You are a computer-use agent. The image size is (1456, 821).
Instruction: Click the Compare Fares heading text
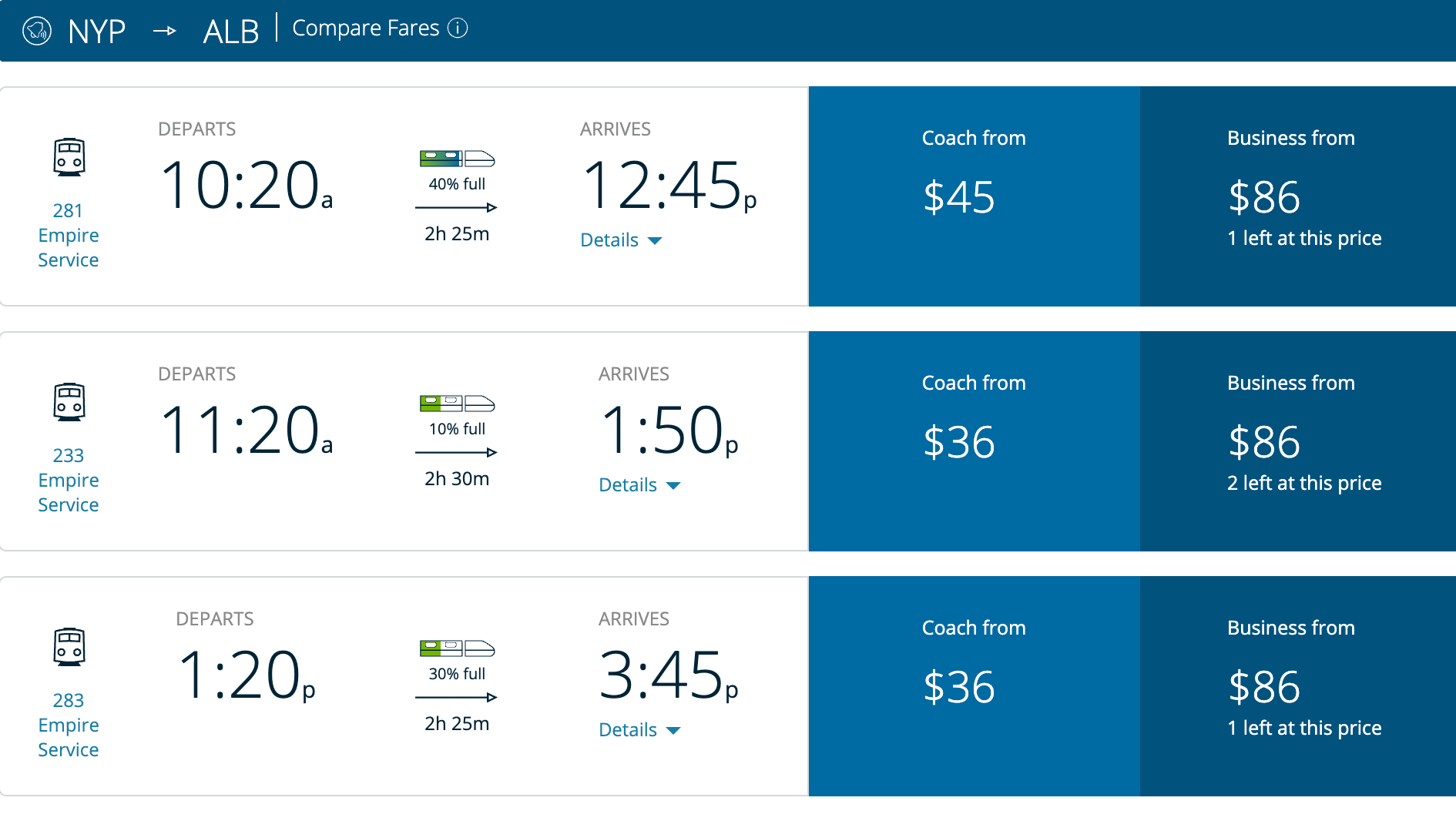coord(365,28)
